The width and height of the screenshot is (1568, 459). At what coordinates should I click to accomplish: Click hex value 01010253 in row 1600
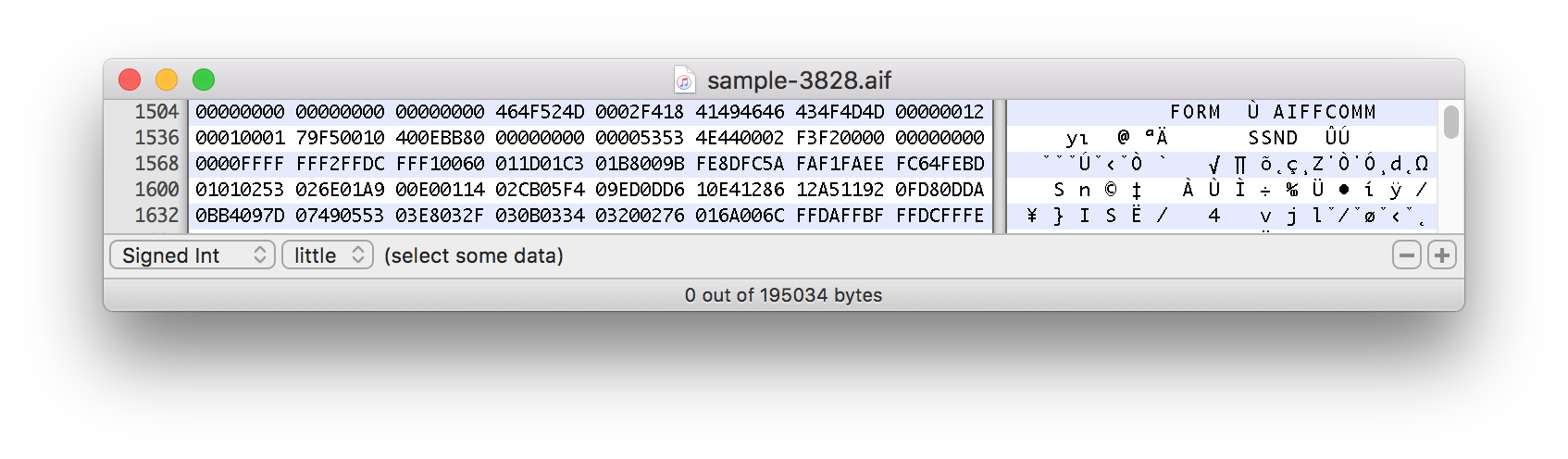pos(240,190)
